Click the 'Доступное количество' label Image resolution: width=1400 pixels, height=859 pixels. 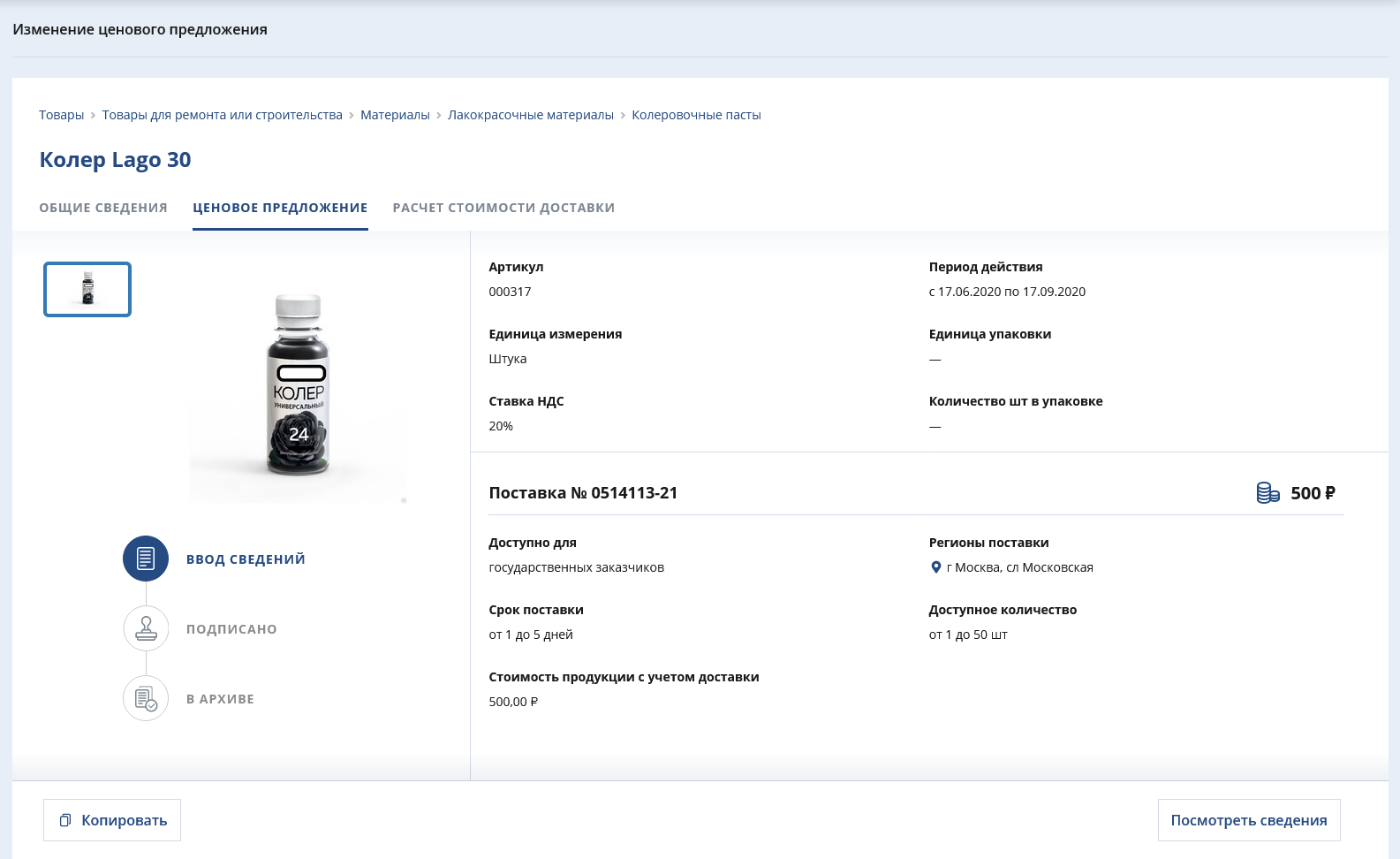1003,610
